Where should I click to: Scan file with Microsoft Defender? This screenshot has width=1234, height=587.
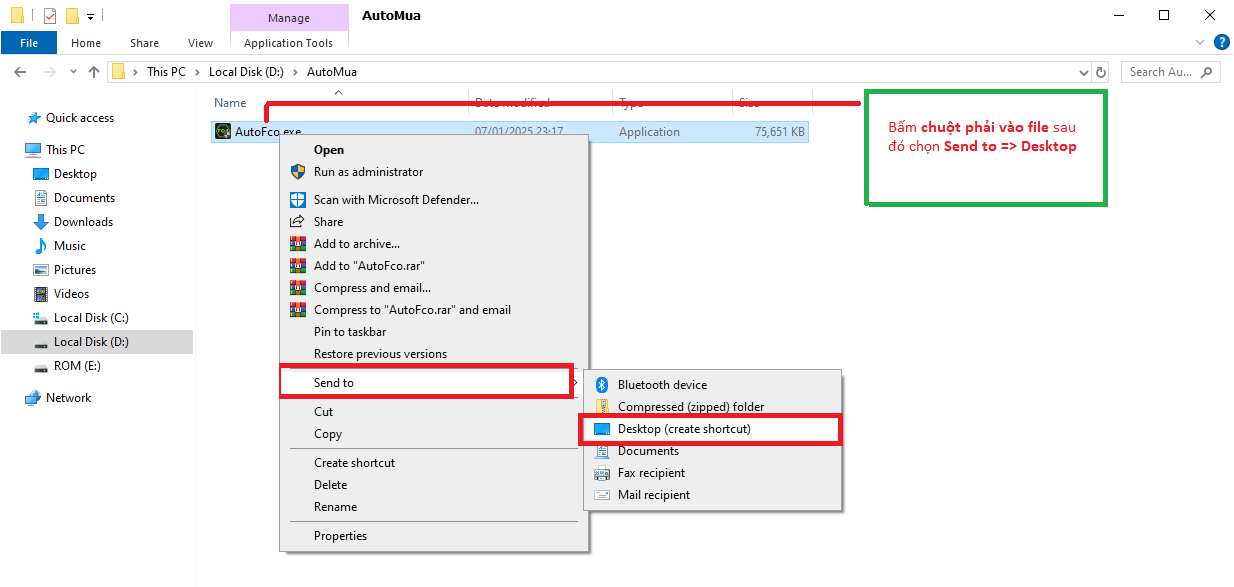[x=395, y=200]
